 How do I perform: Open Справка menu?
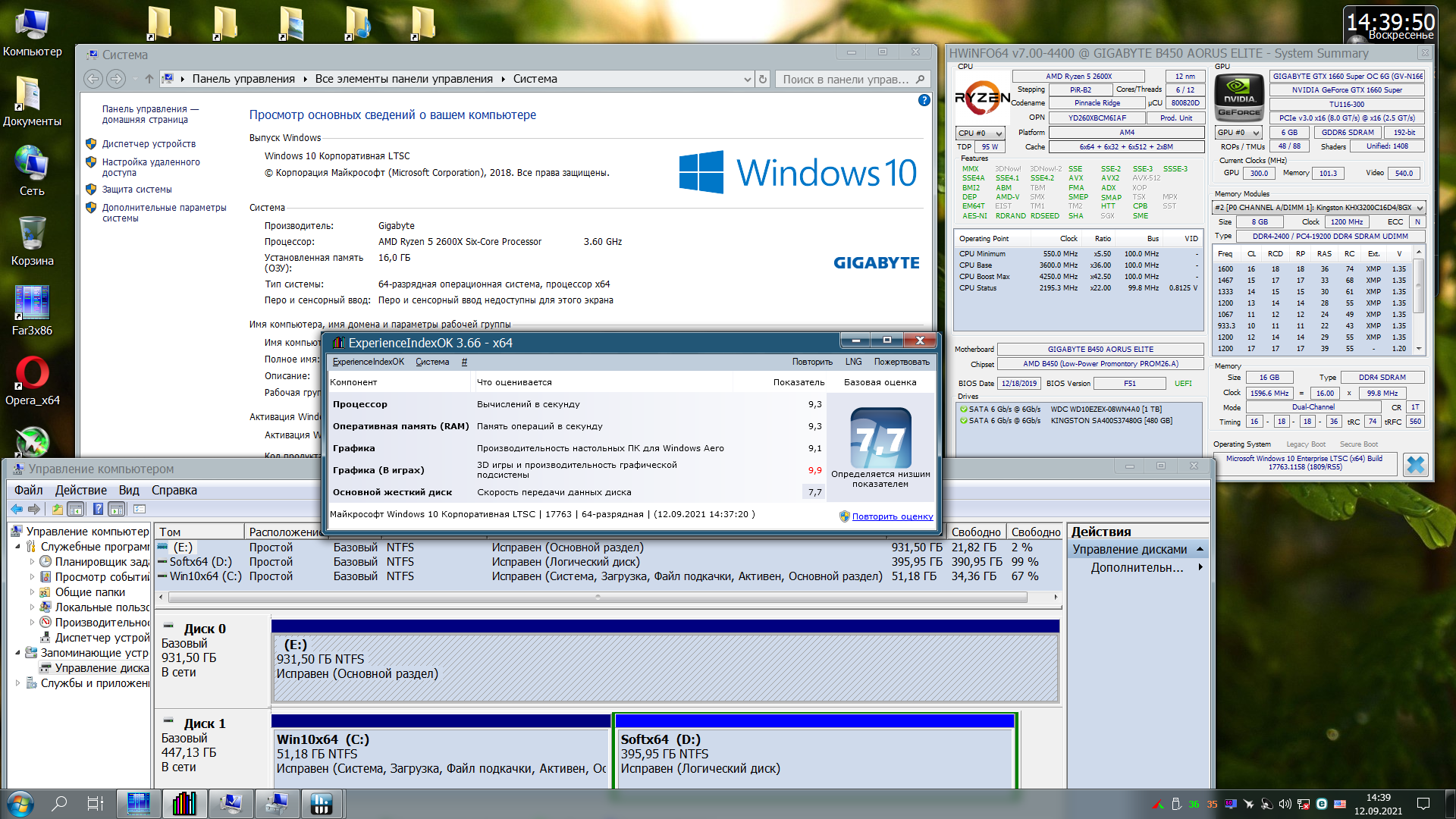174,490
